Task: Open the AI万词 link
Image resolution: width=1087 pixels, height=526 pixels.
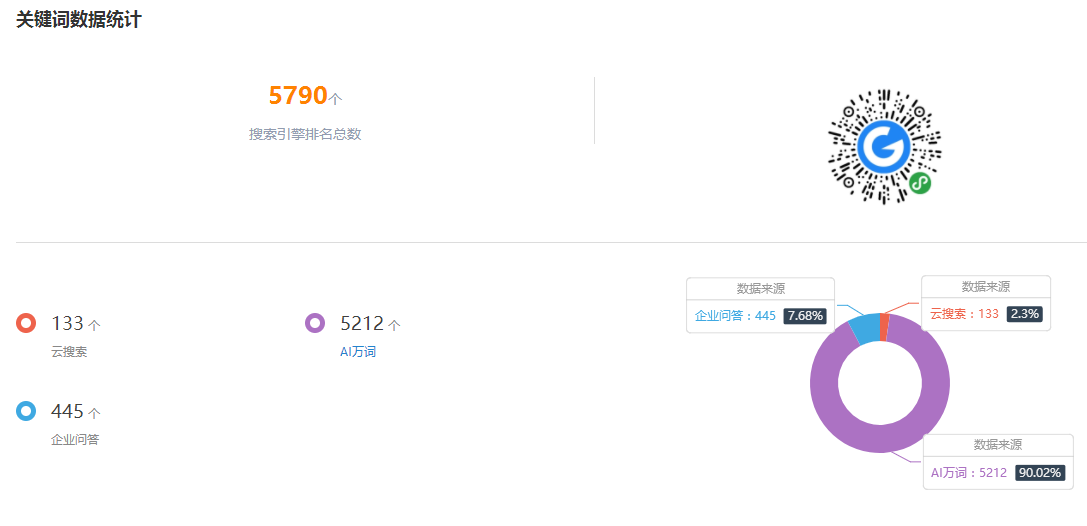Action: coord(358,351)
